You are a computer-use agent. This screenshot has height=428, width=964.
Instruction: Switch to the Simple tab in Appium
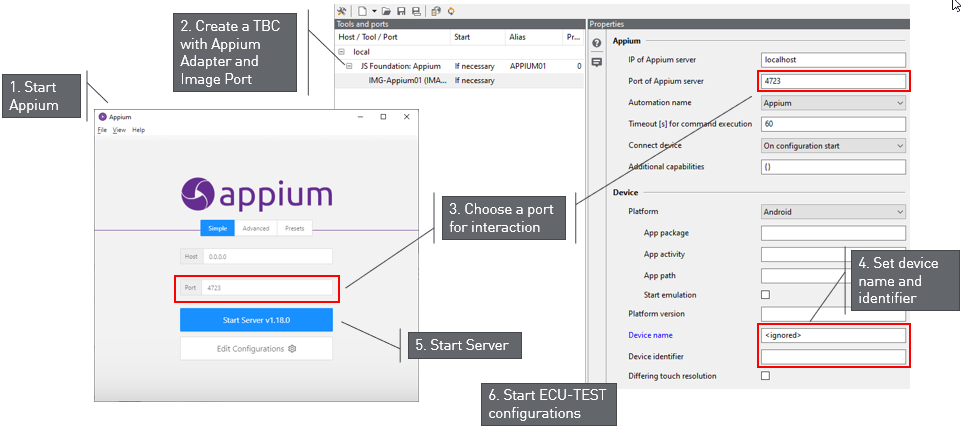pos(218,228)
